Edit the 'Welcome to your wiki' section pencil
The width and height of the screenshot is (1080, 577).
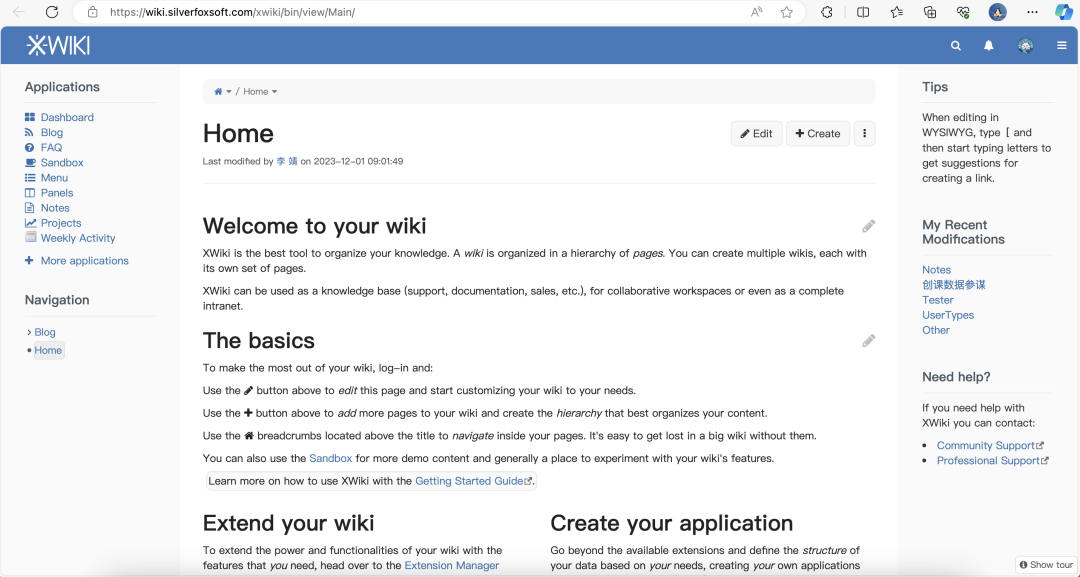point(869,226)
